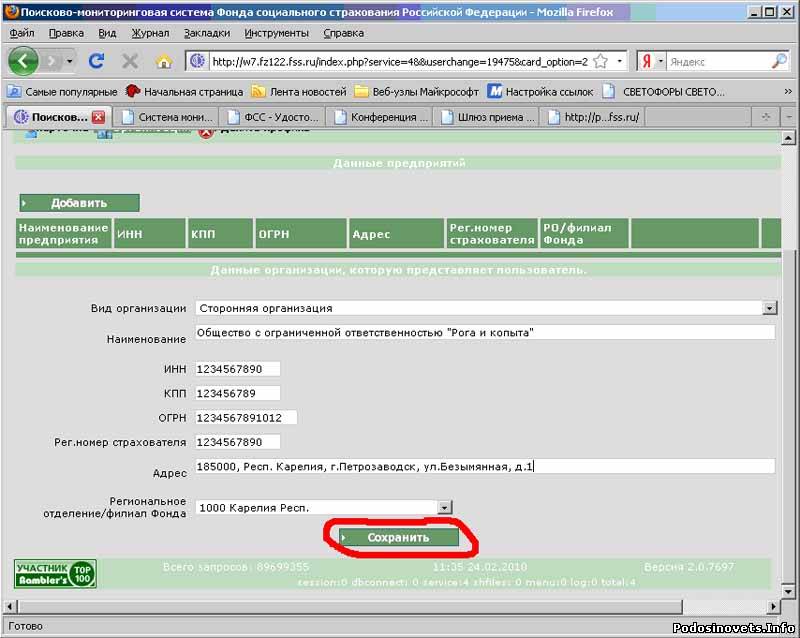Click the Яндекс search box
Viewport: 800px width, 638px height.
pyautogui.click(x=718, y=62)
